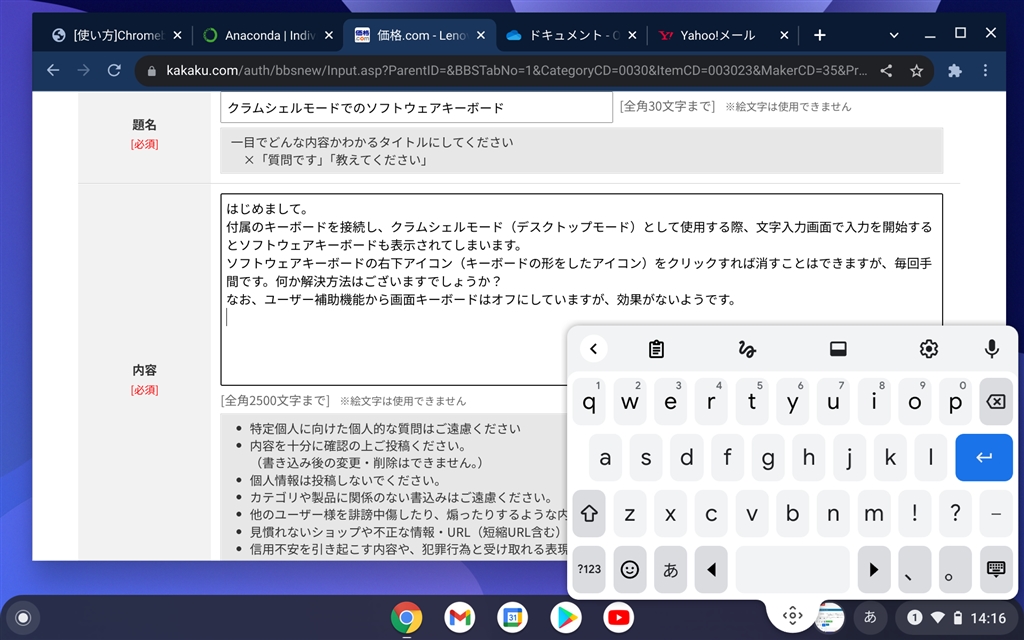This screenshot has height=640, width=1024.
Task: Tap the backspace key on virtual keyboard
Action: click(x=996, y=402)
